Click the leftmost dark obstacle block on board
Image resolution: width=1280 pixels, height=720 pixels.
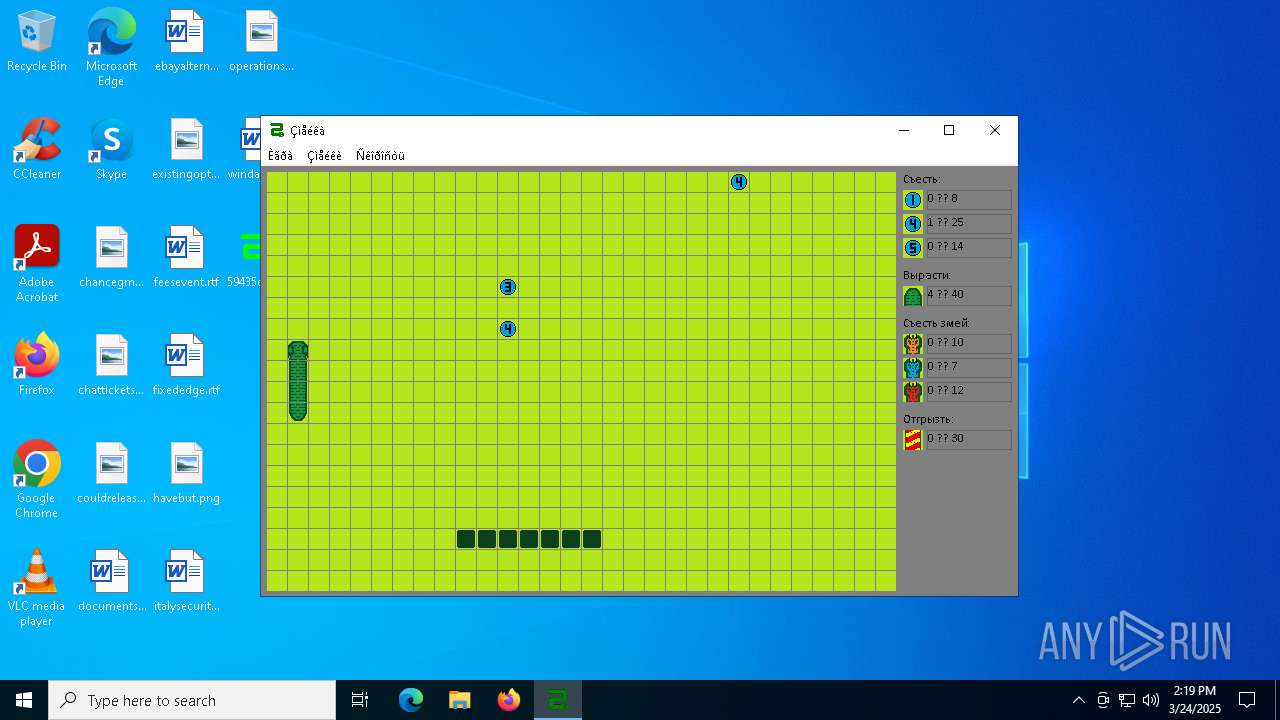coord(466,539)
